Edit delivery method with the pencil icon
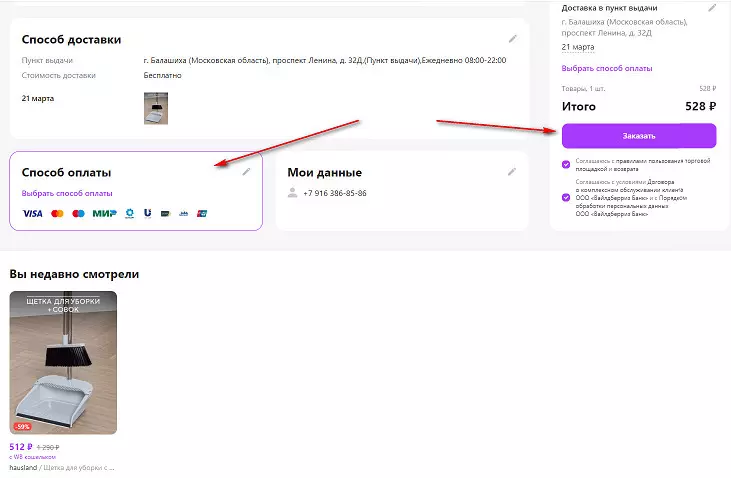This screenshot has width=731, height=478. (x=512, y=39)
